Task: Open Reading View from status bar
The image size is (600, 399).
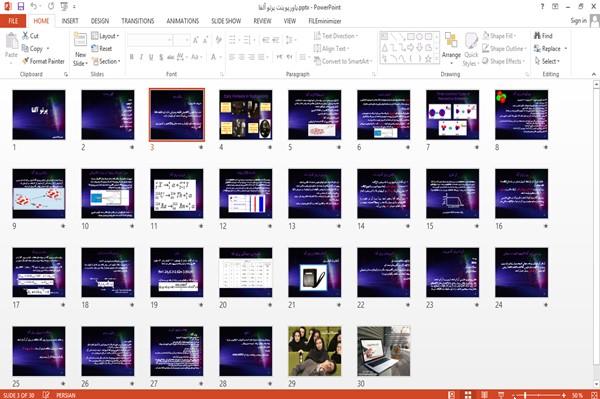Action: pos(484,395)
